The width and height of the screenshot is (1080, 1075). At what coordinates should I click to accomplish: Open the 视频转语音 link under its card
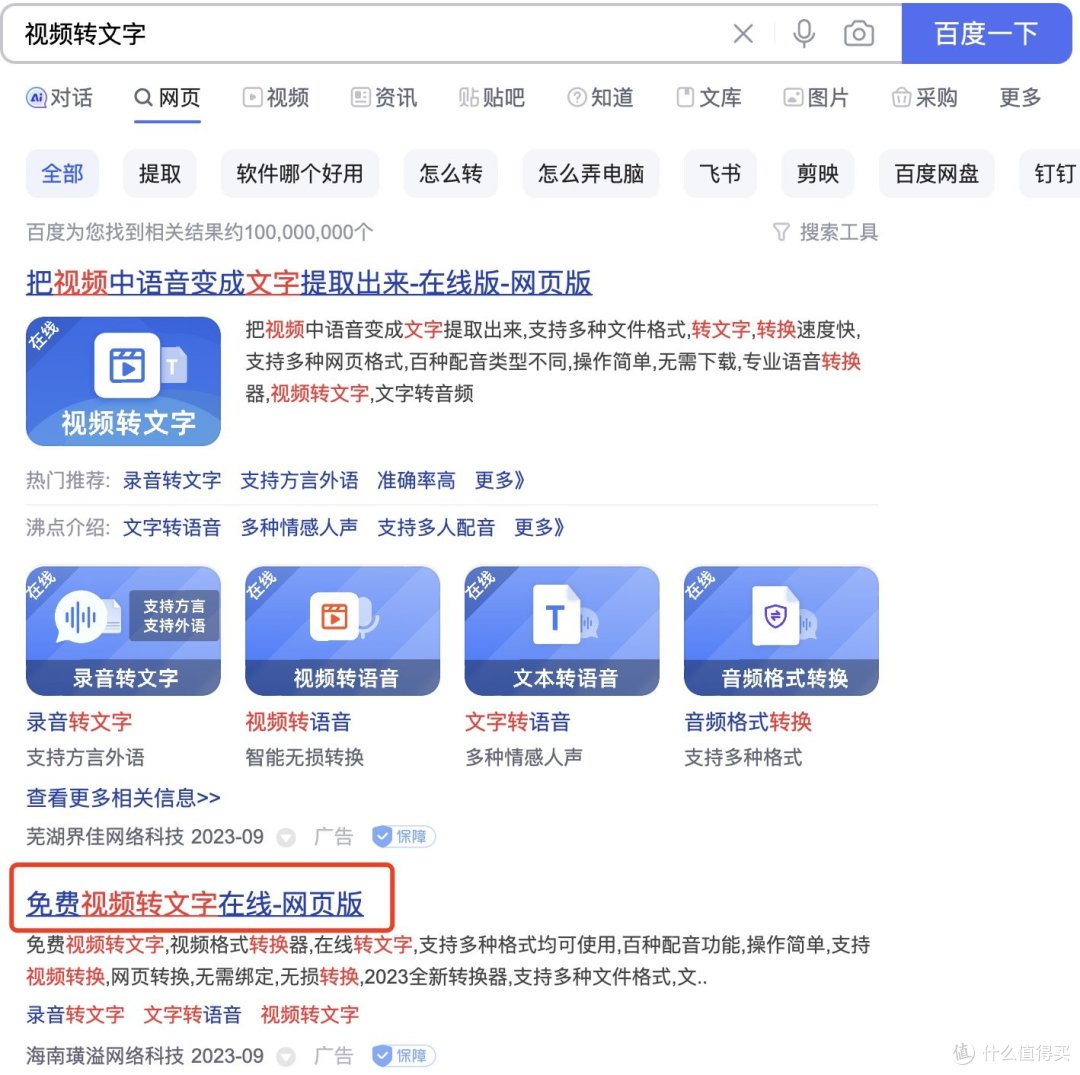pos(298,722)
